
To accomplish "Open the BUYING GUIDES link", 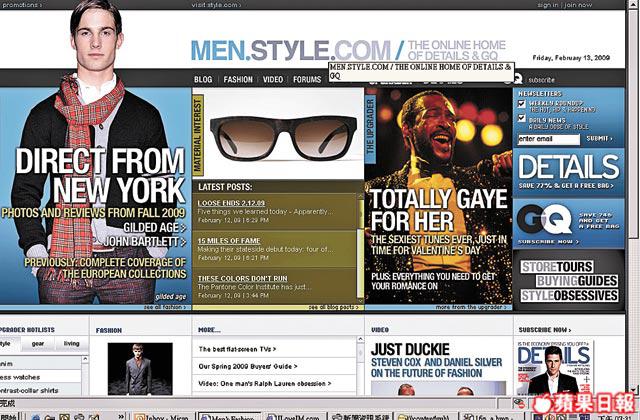I will (x=577, y=281).
